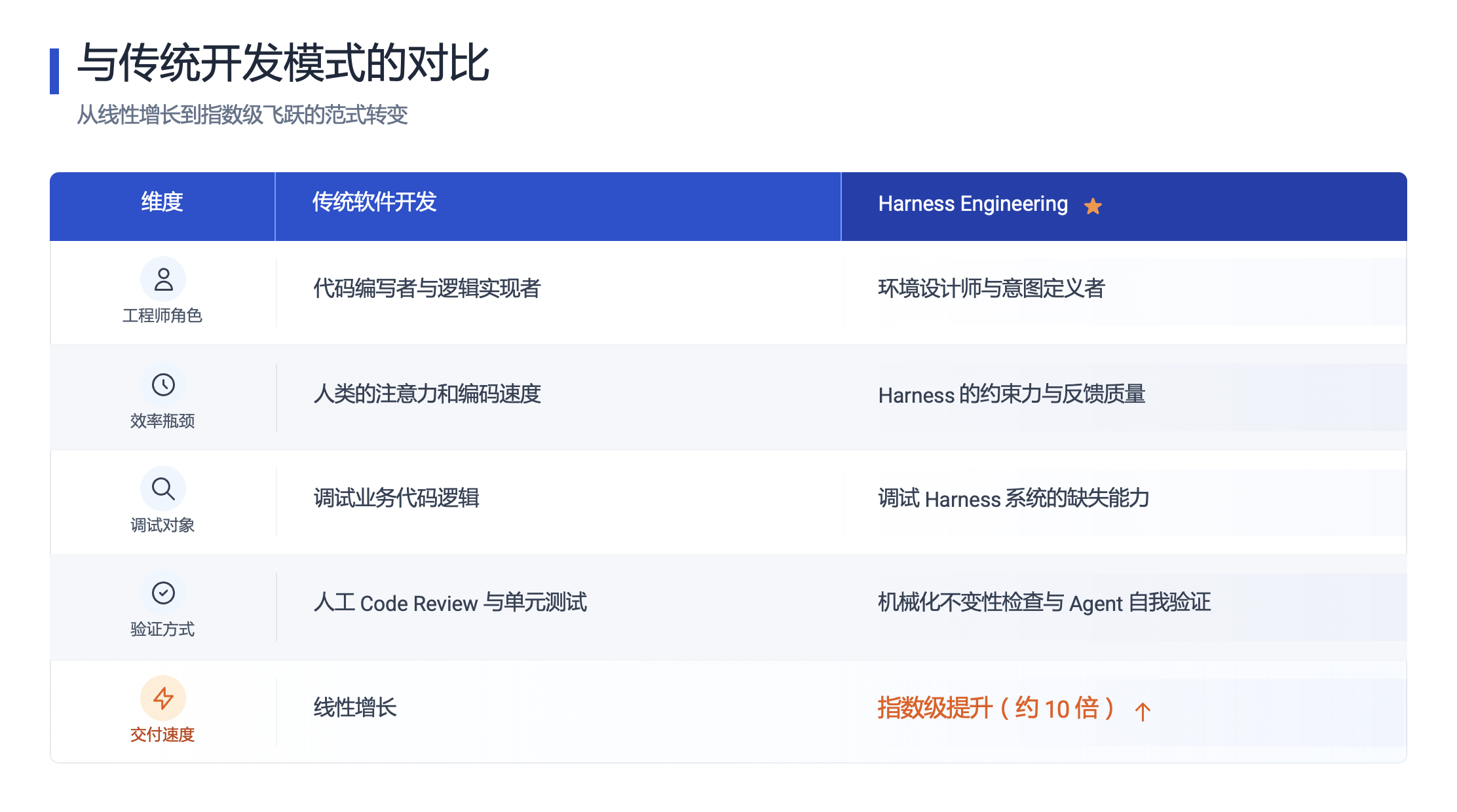Click cell 环境设计师与意图定义者
This screenshot has width=1457, height=812.
point(991,289)
